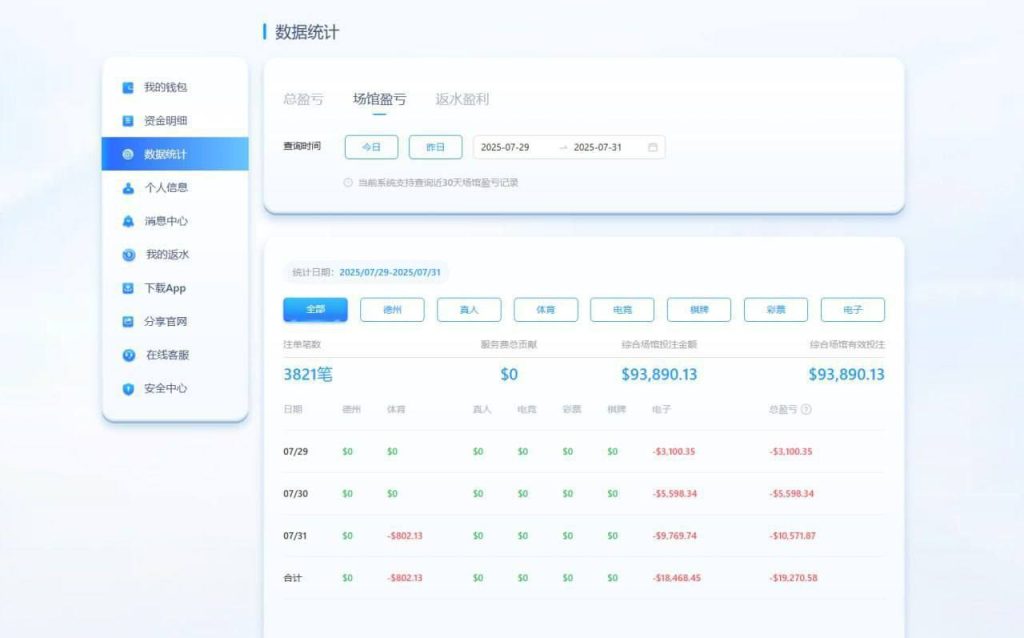Click the 昨日 button
Image resolution: width=1024 pixels, height=638 pixels.
(x=436, y=147)
